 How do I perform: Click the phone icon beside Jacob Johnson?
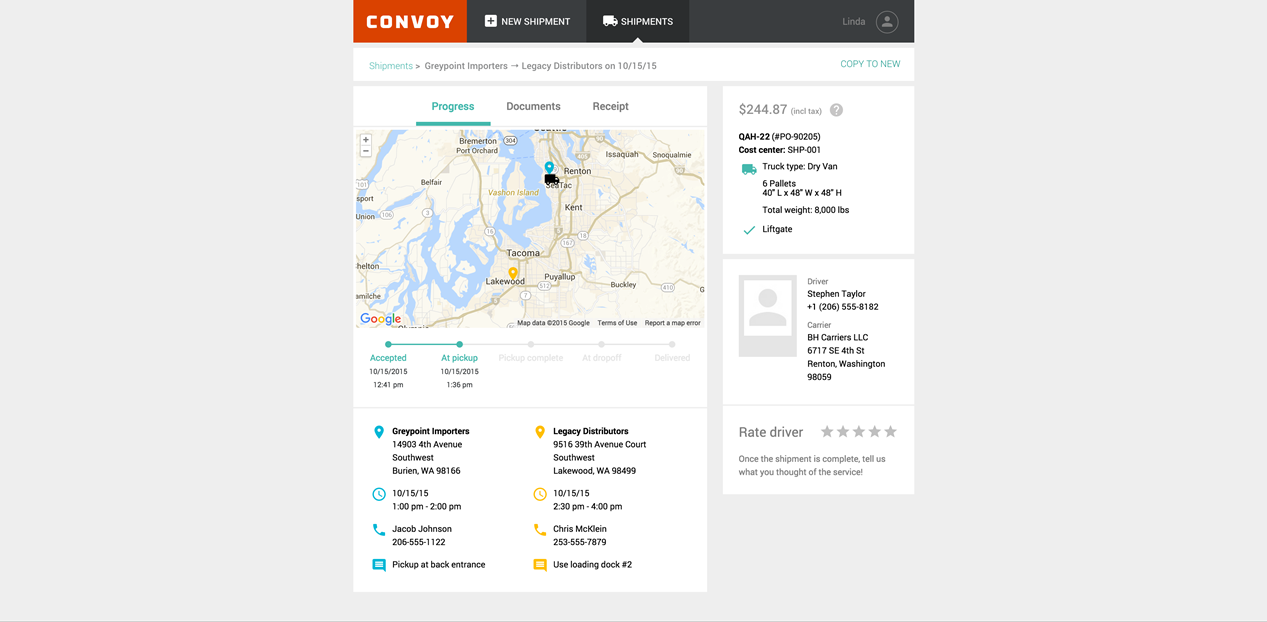click(378, 529)
